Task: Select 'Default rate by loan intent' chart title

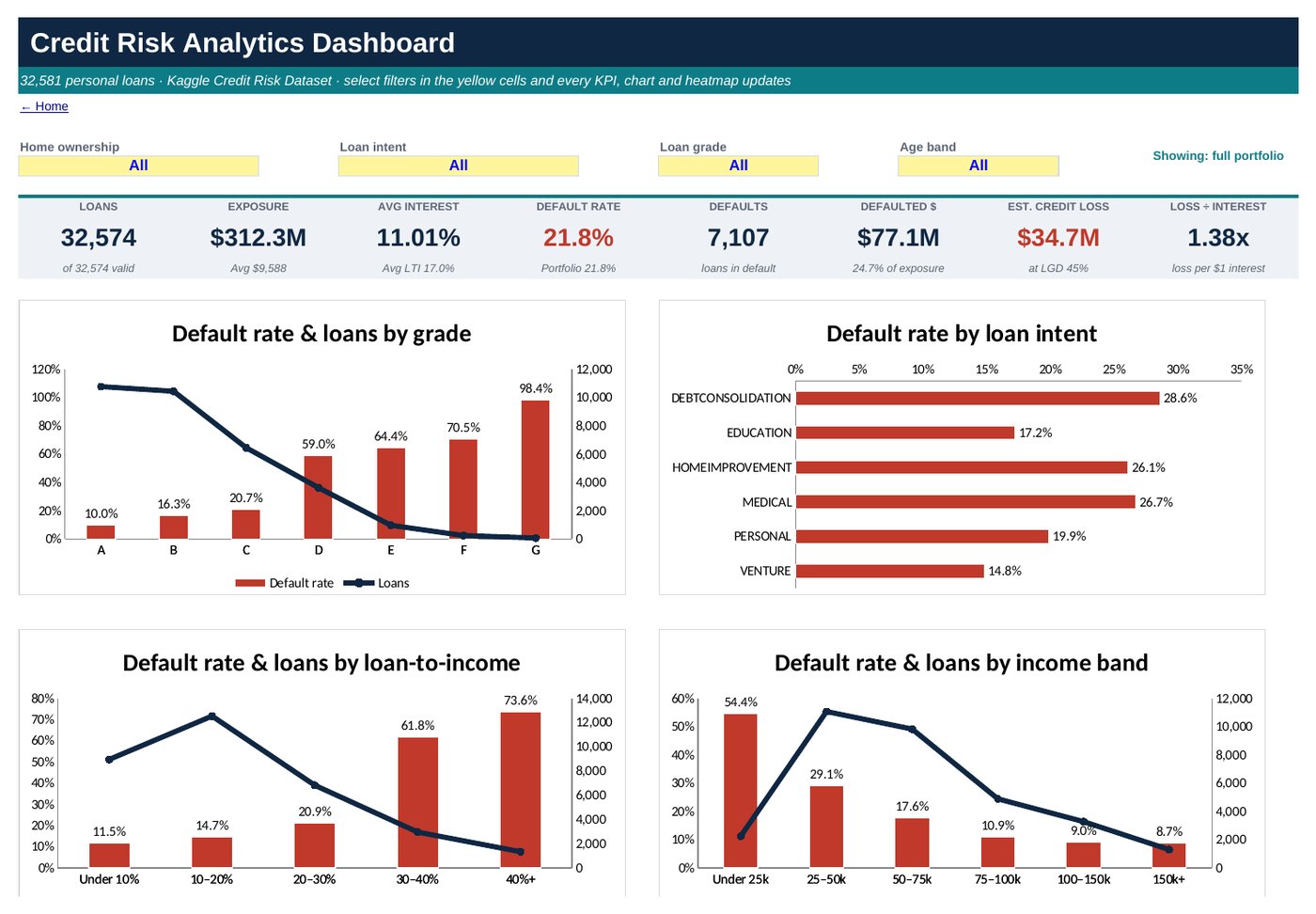Action: [962, 334]
